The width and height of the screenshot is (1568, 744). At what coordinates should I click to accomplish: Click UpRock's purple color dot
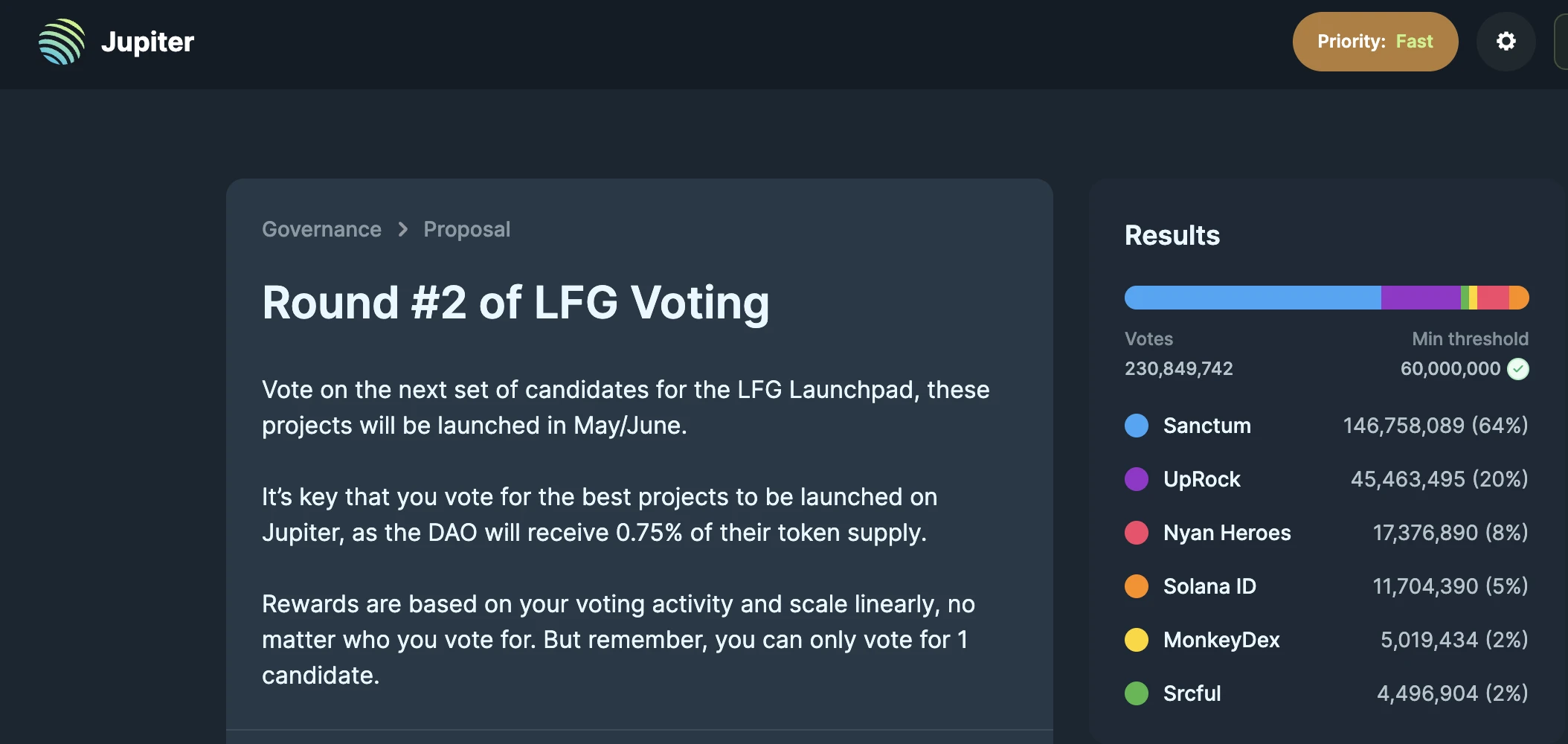pos(1136,479)
